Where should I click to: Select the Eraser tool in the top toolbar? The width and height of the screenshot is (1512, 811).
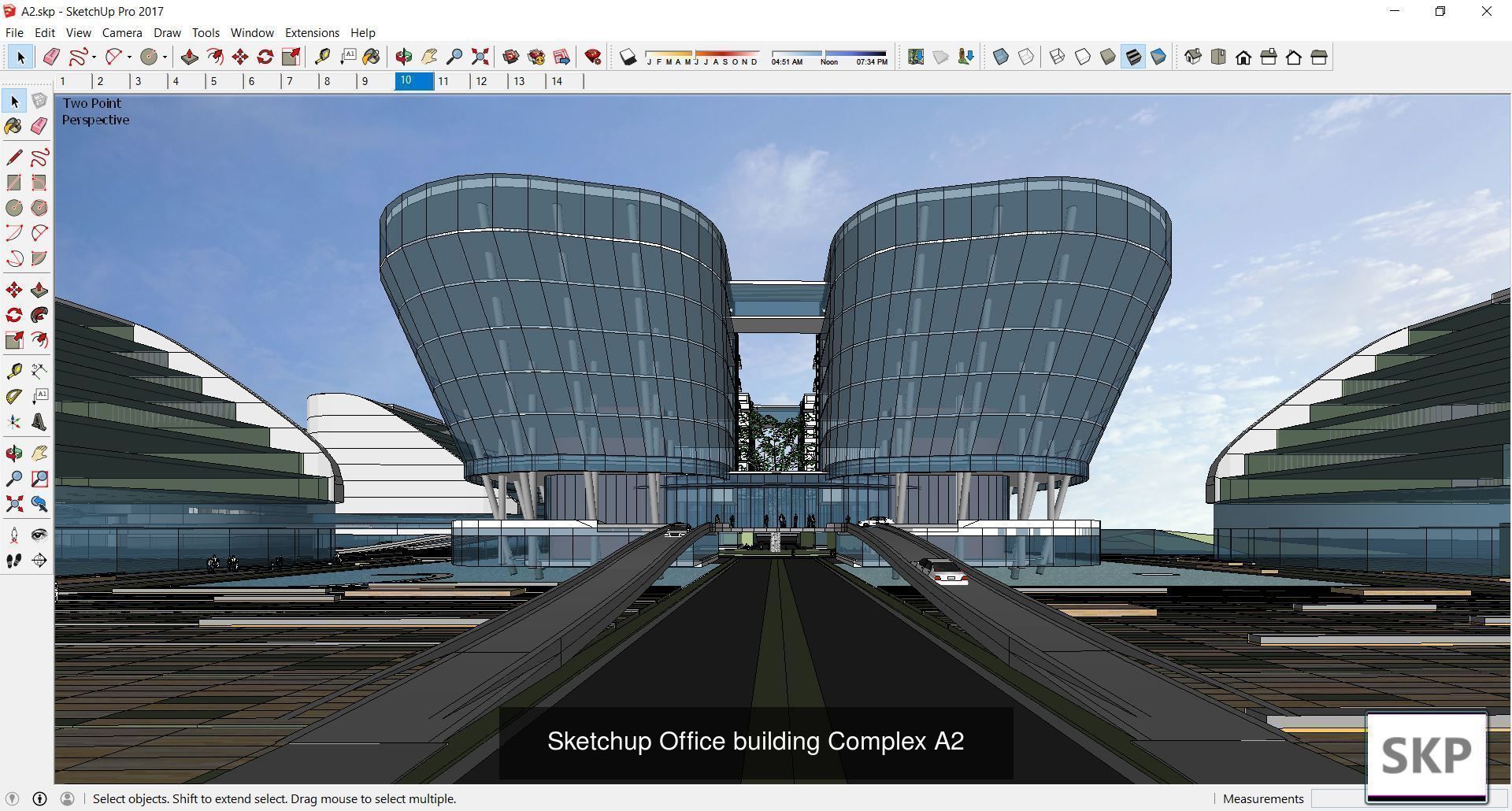coord(51,57)
